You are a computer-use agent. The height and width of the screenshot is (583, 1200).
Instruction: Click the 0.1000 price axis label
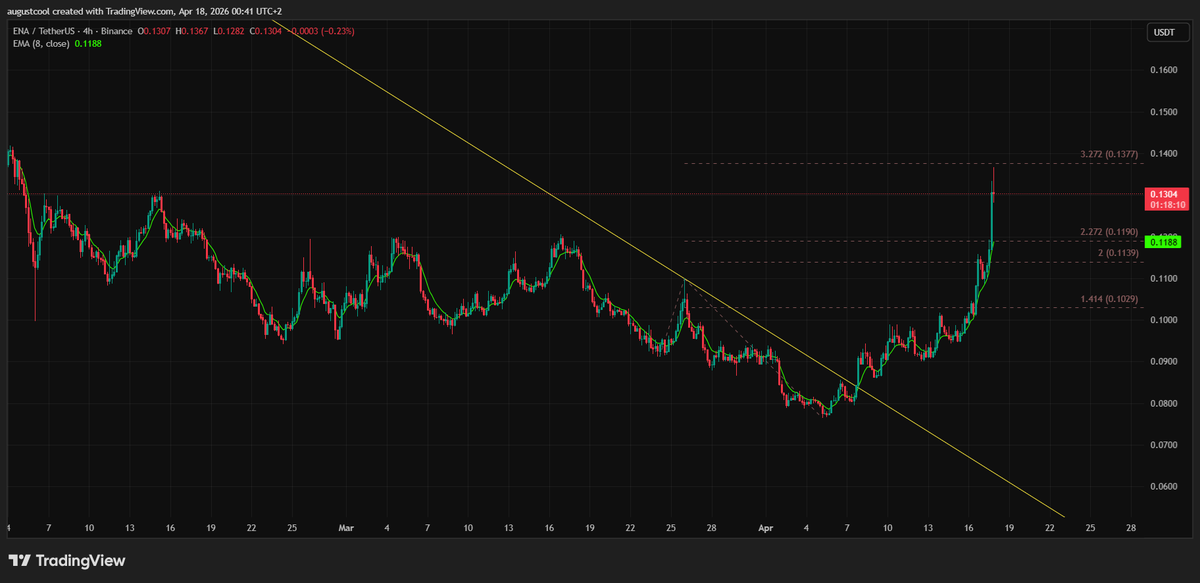[x=1163, y=320]
